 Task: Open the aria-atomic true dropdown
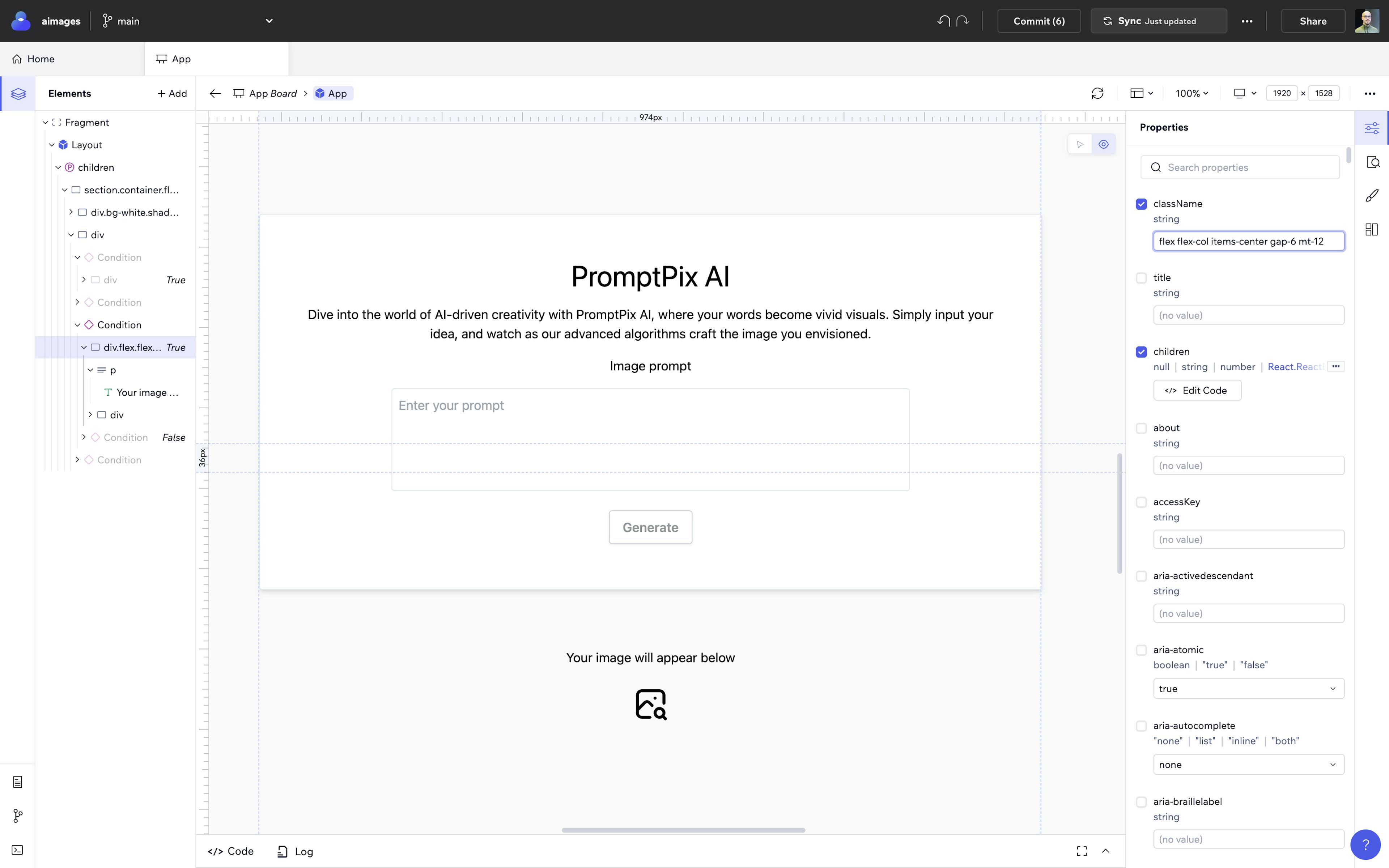pos(1248,688)
